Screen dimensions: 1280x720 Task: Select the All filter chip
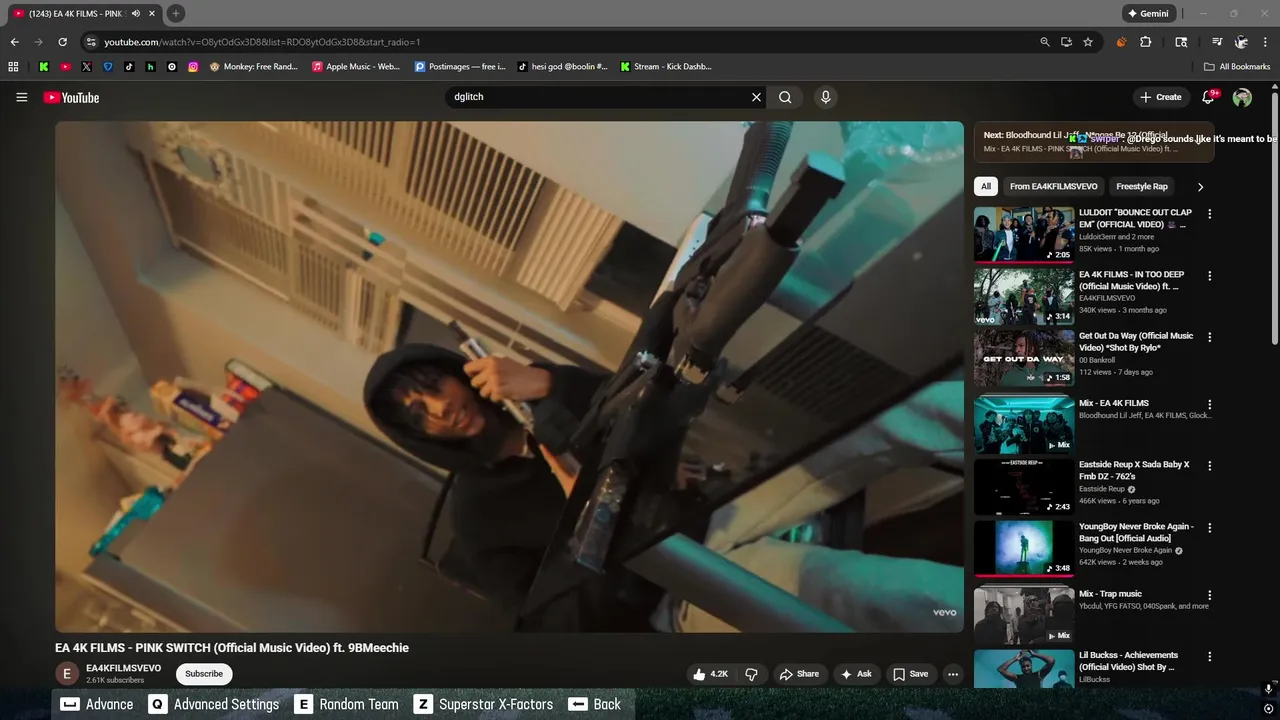[986, 186]
